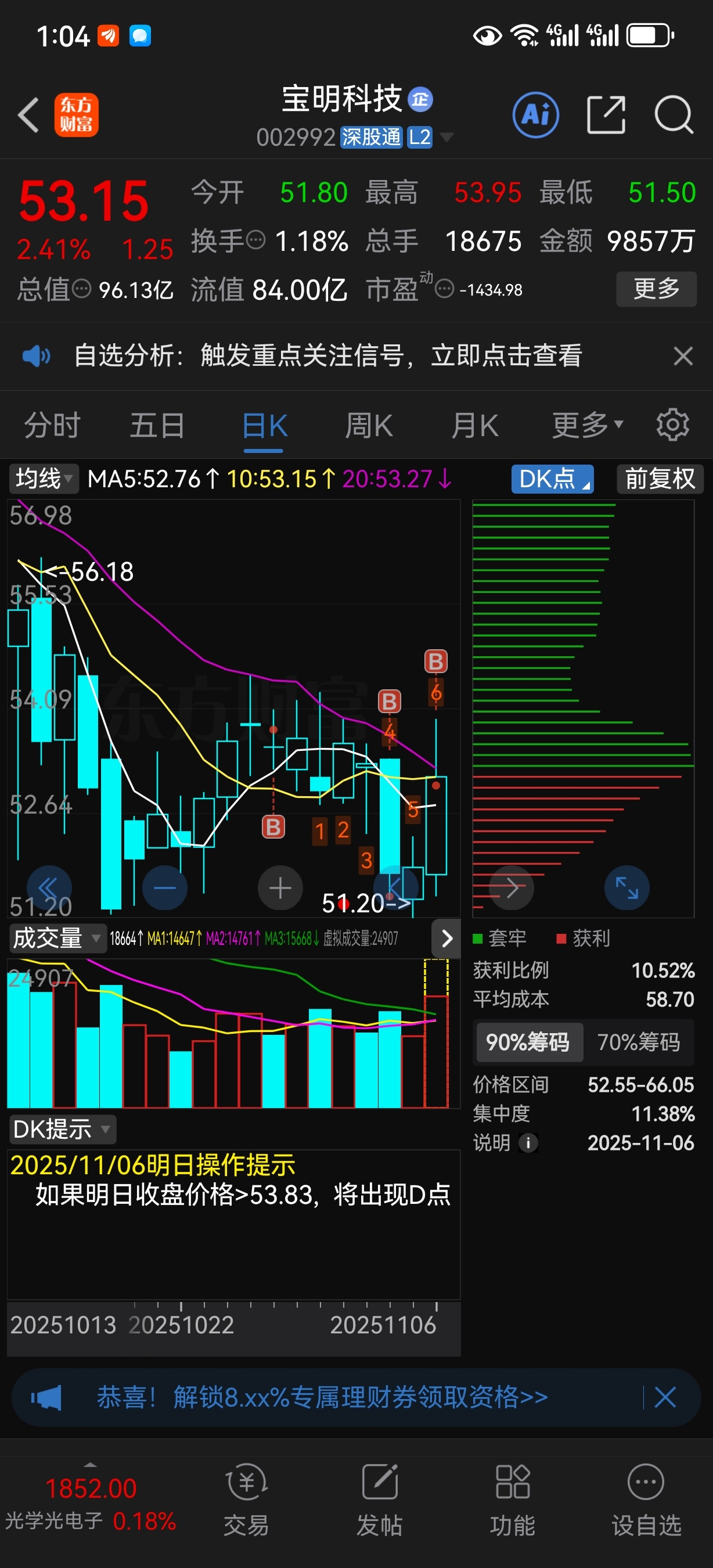Tap the 获利比例 10.52% value
The image size is (713, 1568).
(x=663, y=970)
